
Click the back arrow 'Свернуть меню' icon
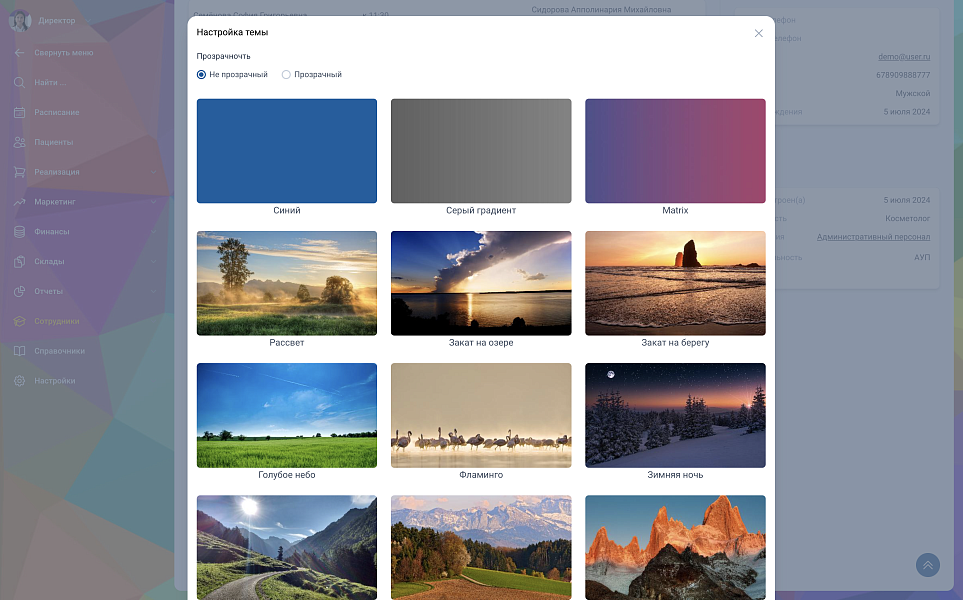19,52
